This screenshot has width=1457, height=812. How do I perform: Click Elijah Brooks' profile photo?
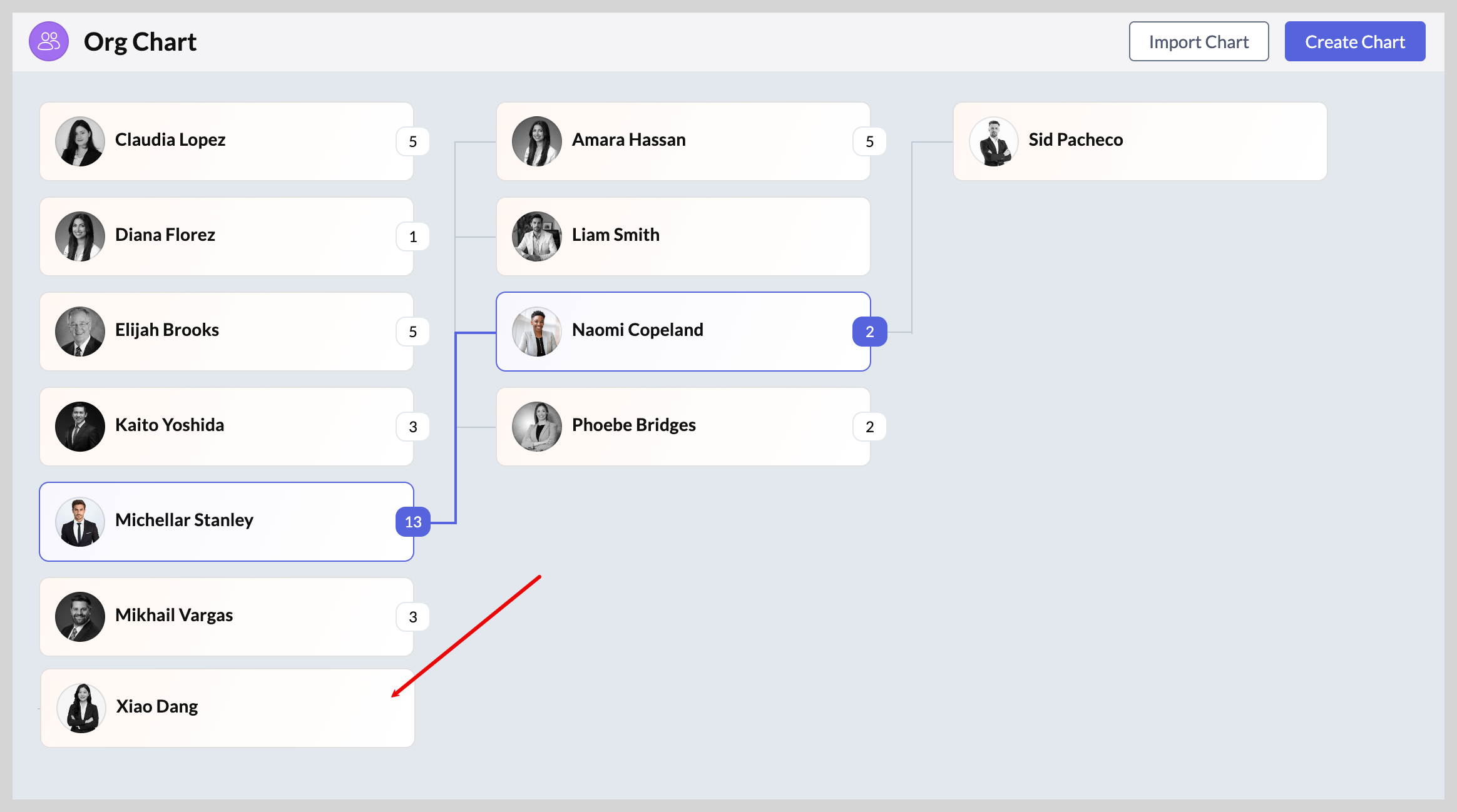80,332
